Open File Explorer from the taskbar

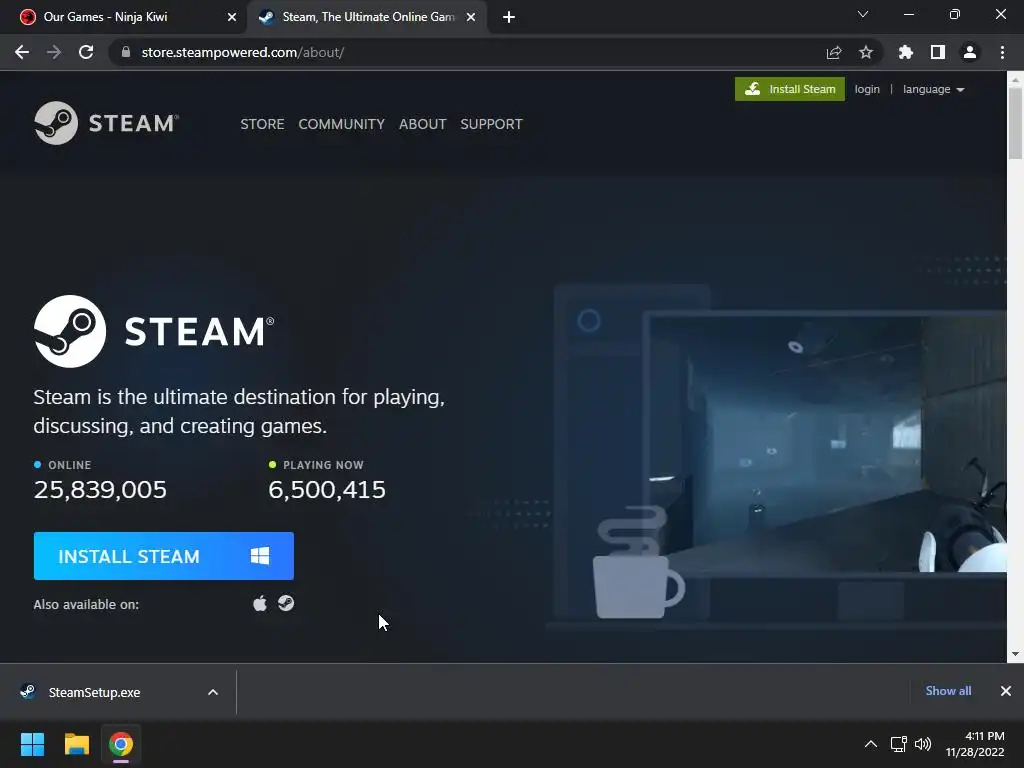[76, 744]
